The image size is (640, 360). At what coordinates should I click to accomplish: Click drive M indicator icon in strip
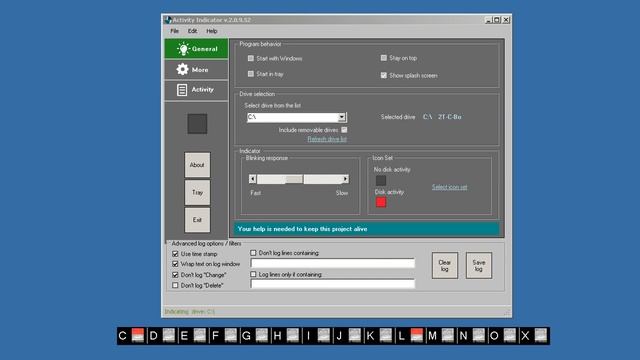[448, 336]
